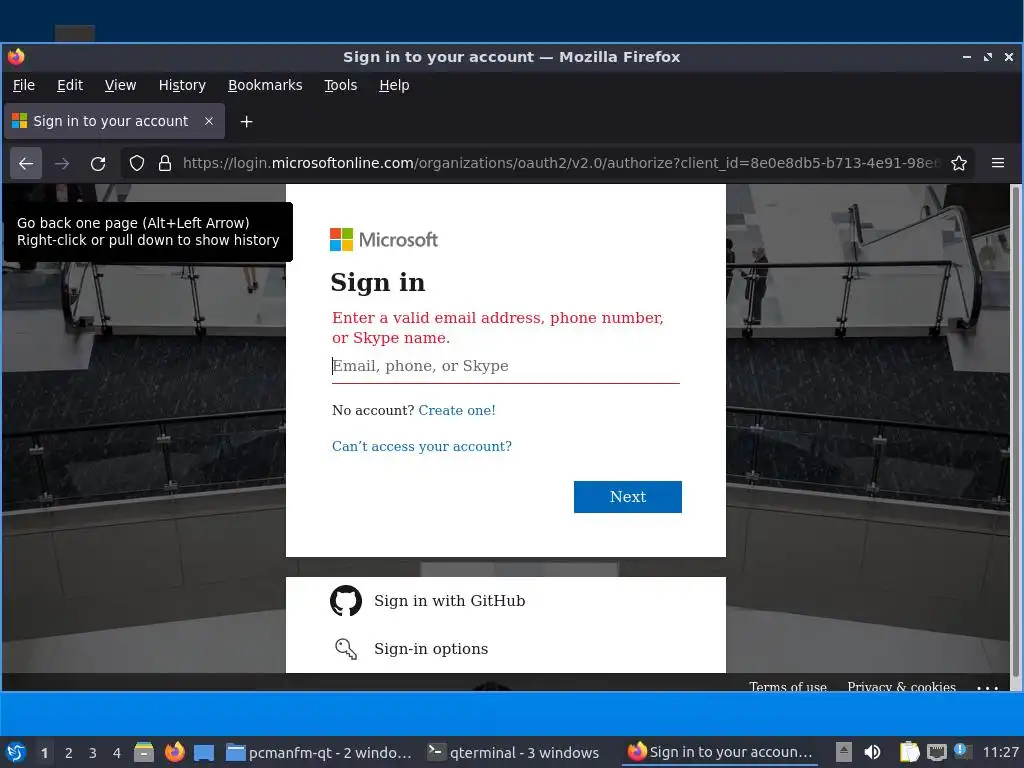
Task: Open the update notification tray icon
Action: click(x=962, y=751)
